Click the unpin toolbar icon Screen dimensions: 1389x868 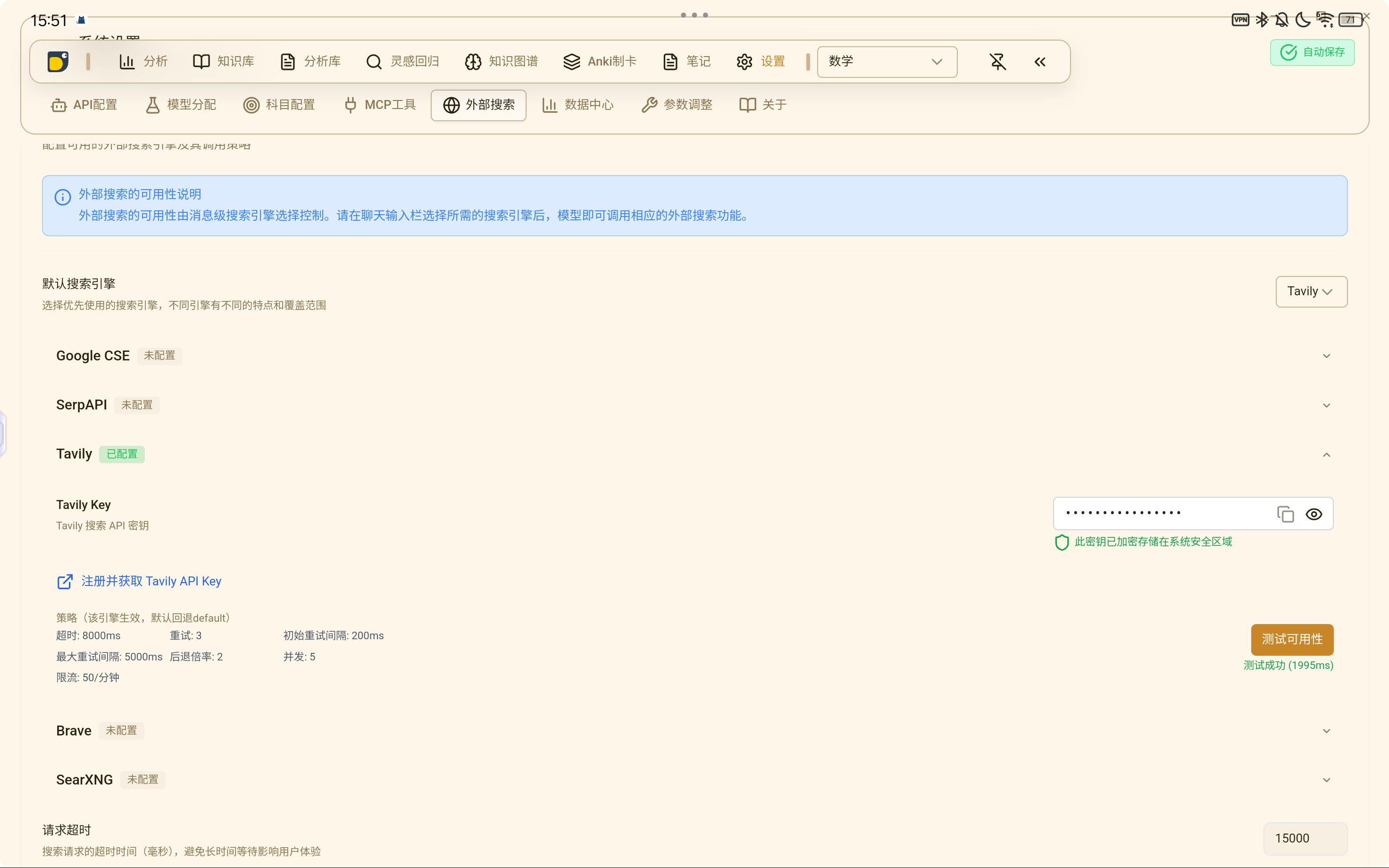(997, 61)
